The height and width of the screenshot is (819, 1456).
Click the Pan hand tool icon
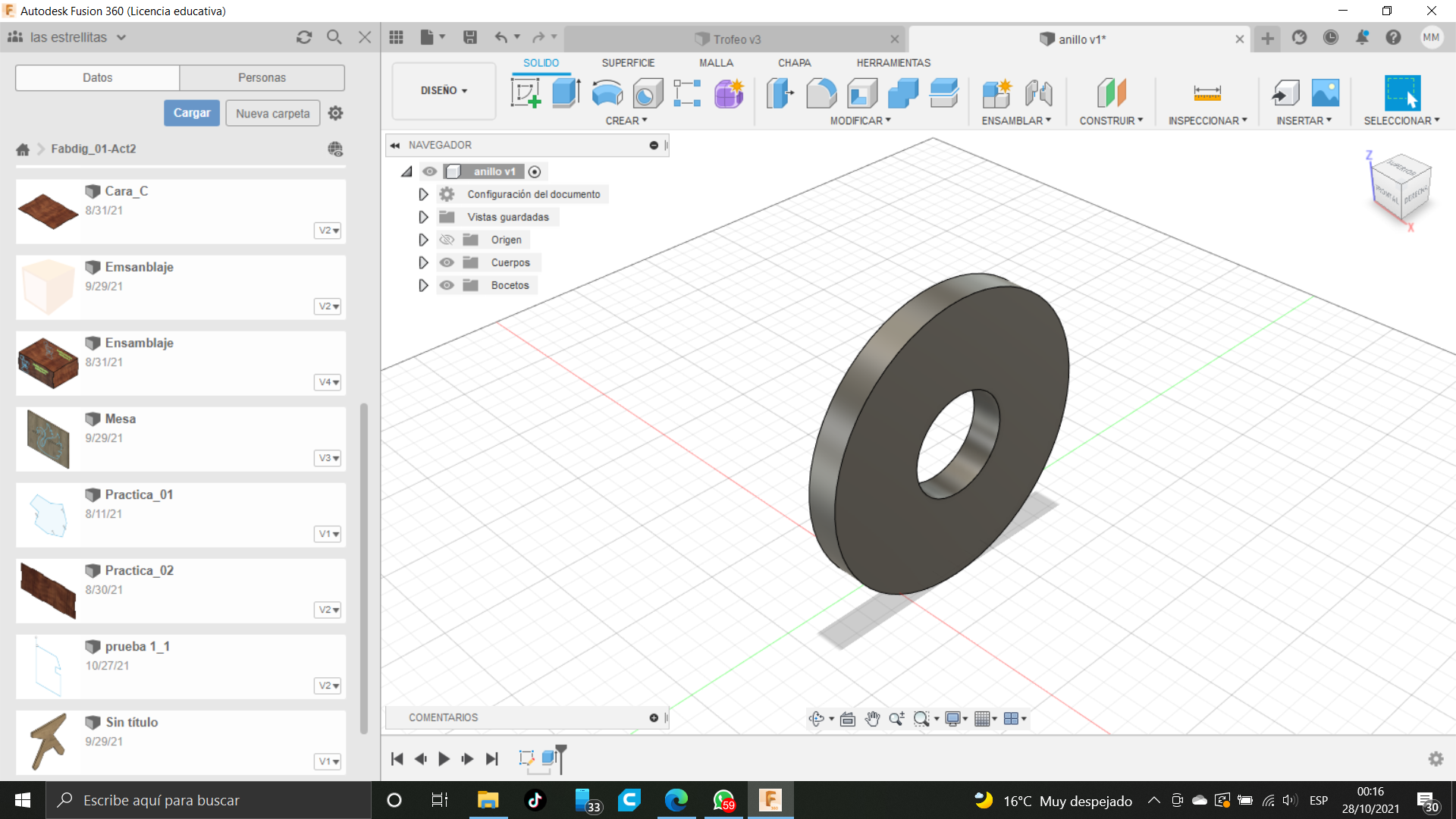[872, 719]
